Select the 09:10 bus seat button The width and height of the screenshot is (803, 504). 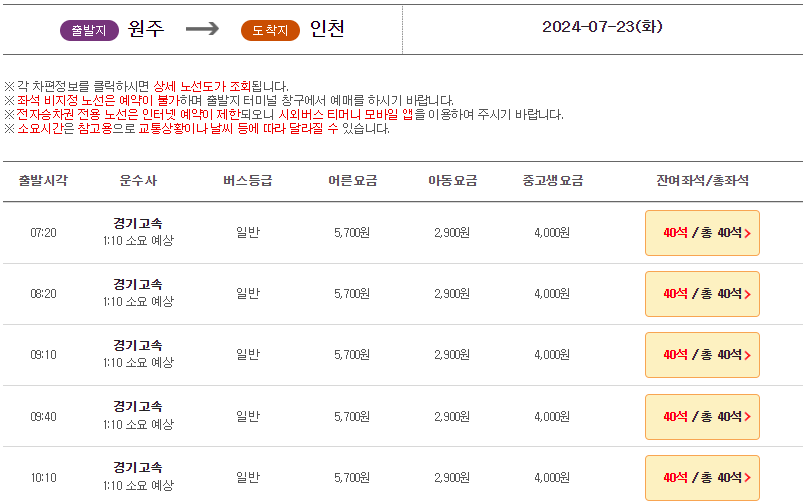click(702, 355)
